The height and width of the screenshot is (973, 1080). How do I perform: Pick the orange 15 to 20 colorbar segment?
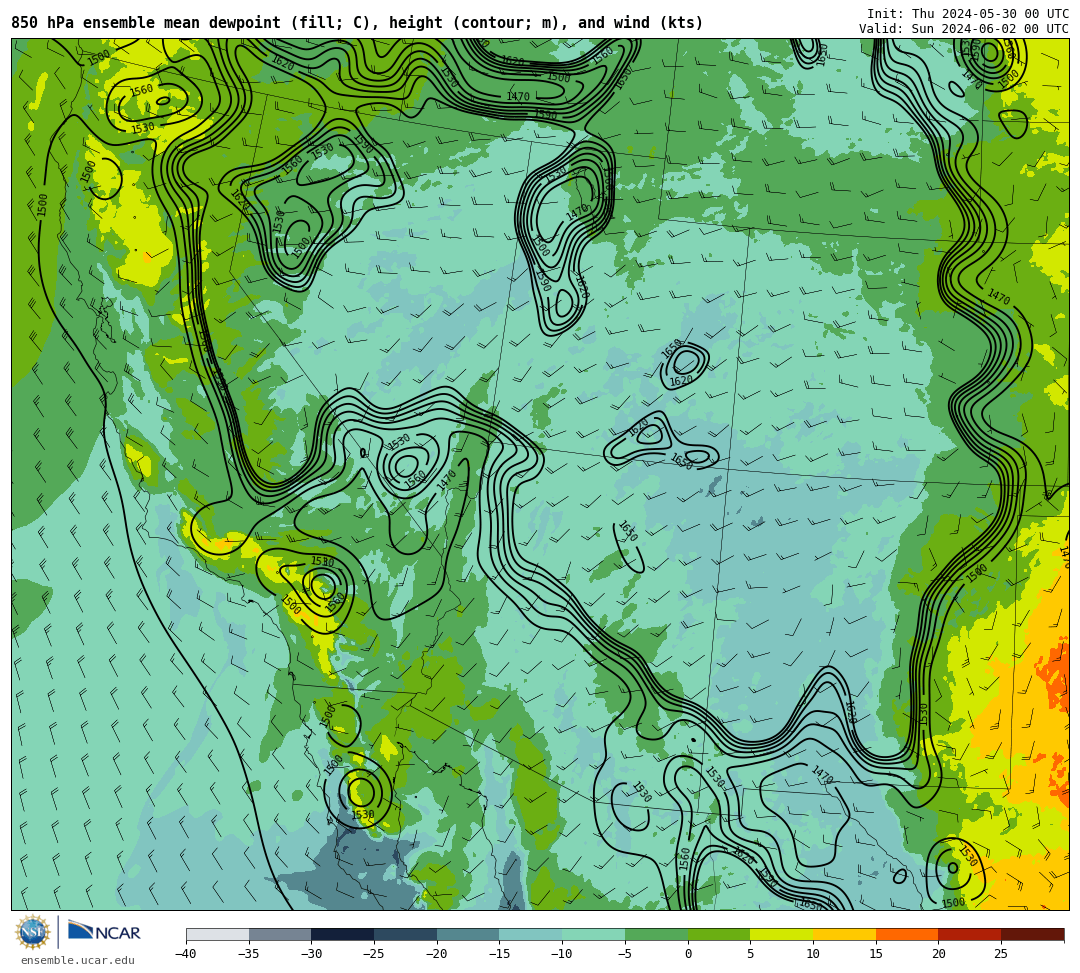[907, 934]
